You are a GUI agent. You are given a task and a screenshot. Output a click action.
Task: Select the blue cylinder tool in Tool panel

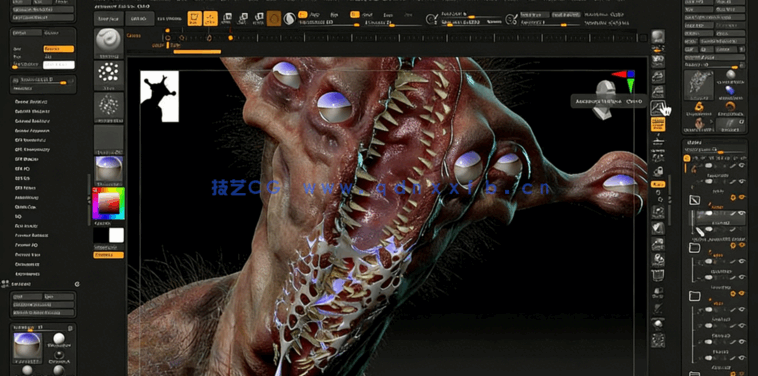[x=730, y=91]
